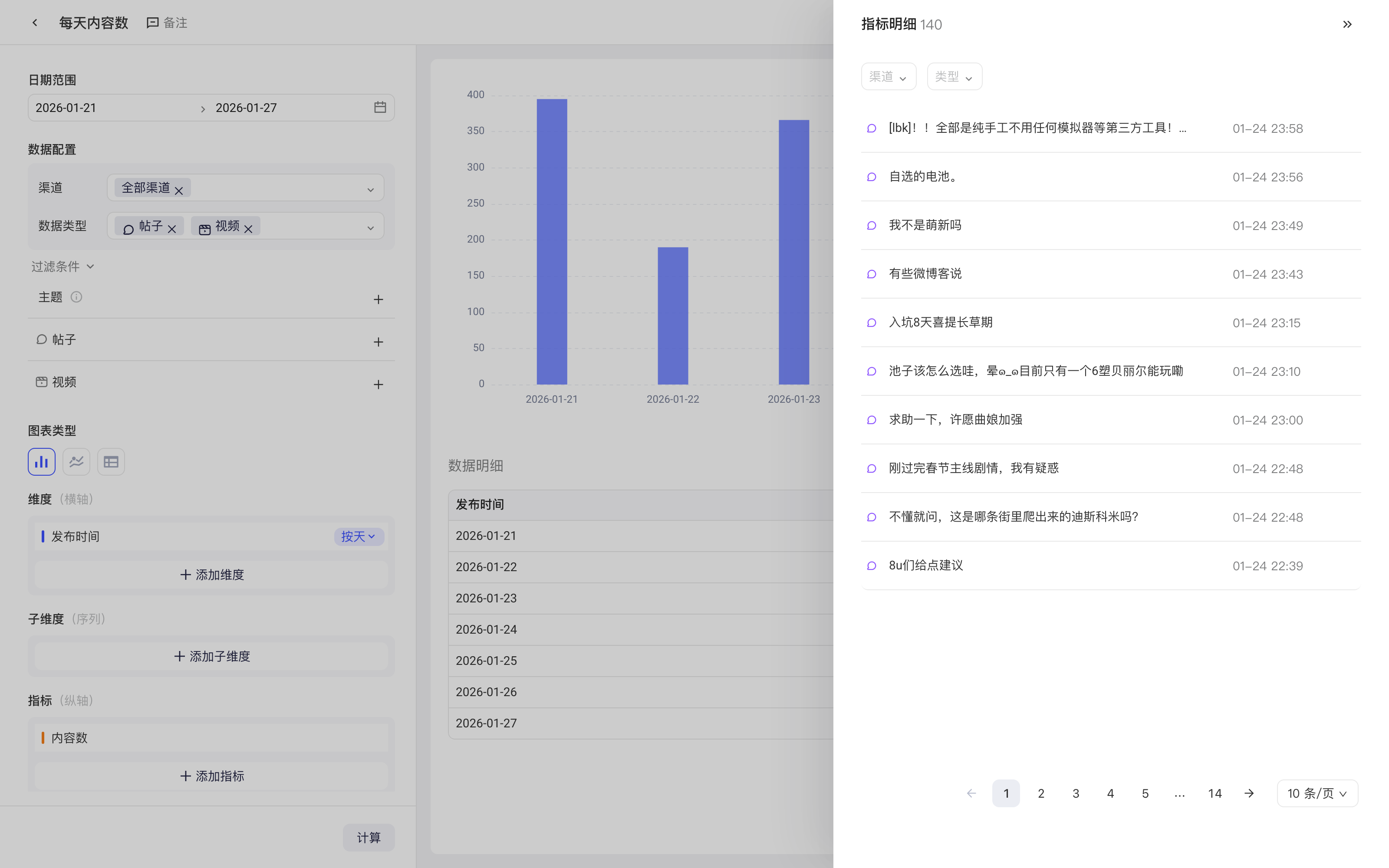1389x868 pixels.
Task: Open the date range calendar icon
Action: pos(380,107)
